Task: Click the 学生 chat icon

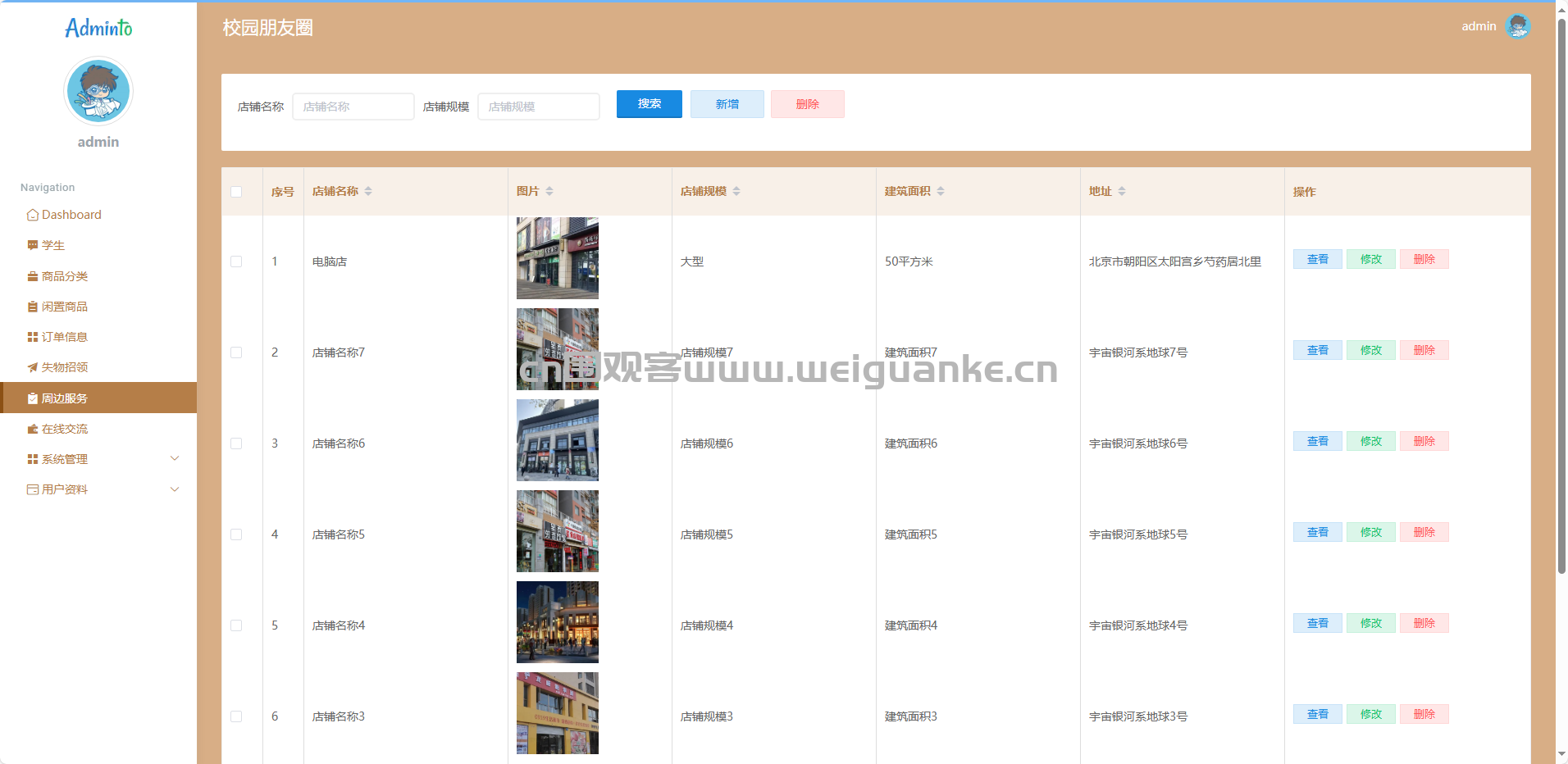Action: pos(33,245)
